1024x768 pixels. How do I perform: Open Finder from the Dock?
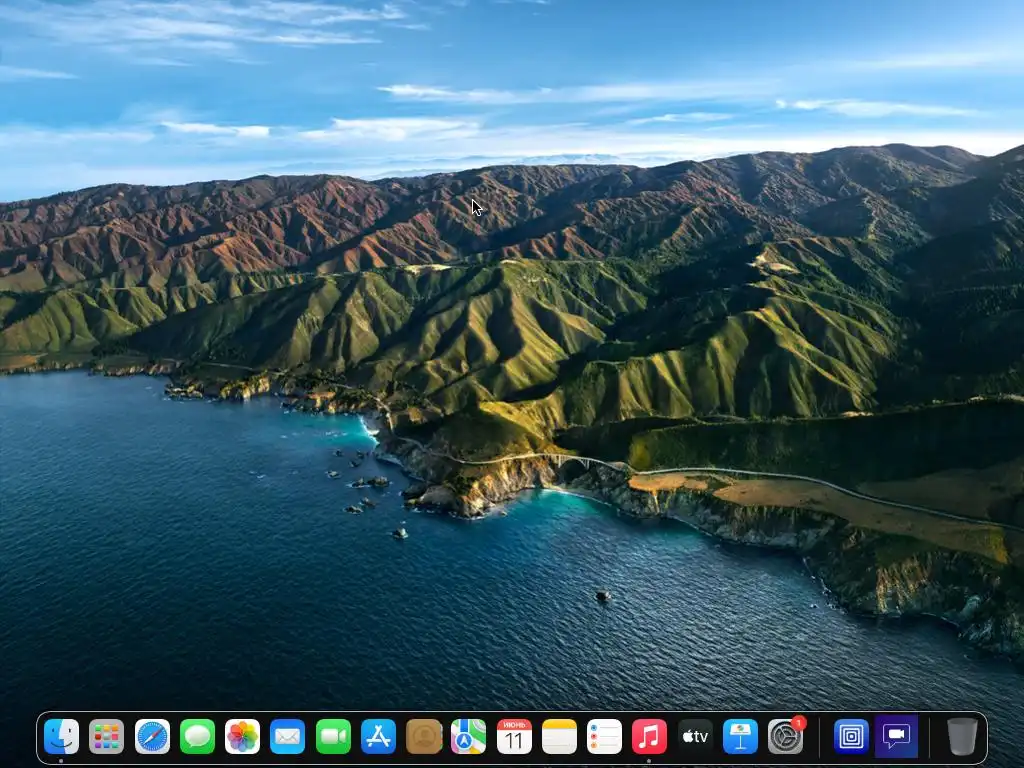[61, 737]
